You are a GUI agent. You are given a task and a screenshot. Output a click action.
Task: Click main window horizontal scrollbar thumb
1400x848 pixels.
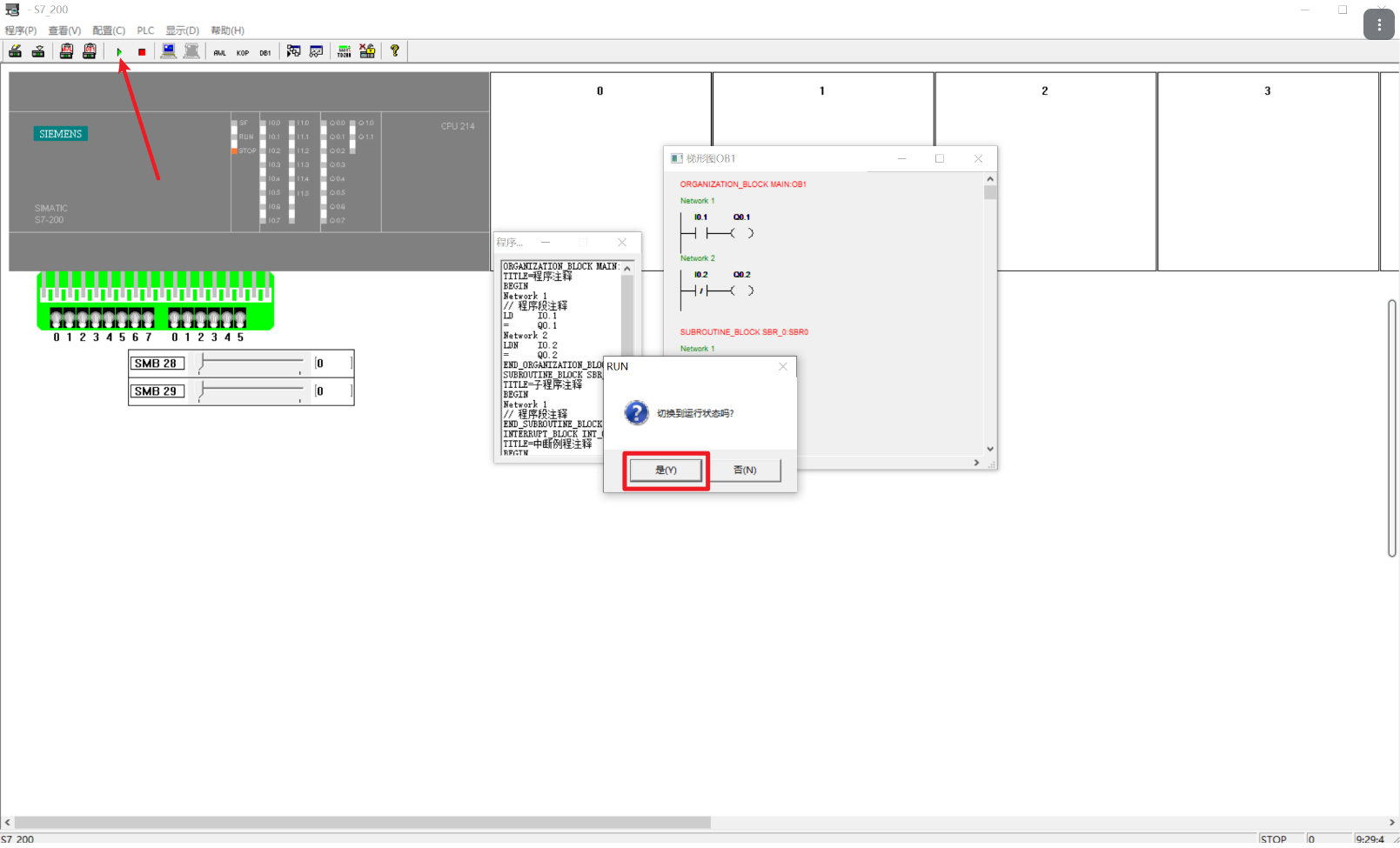[363, 823]
